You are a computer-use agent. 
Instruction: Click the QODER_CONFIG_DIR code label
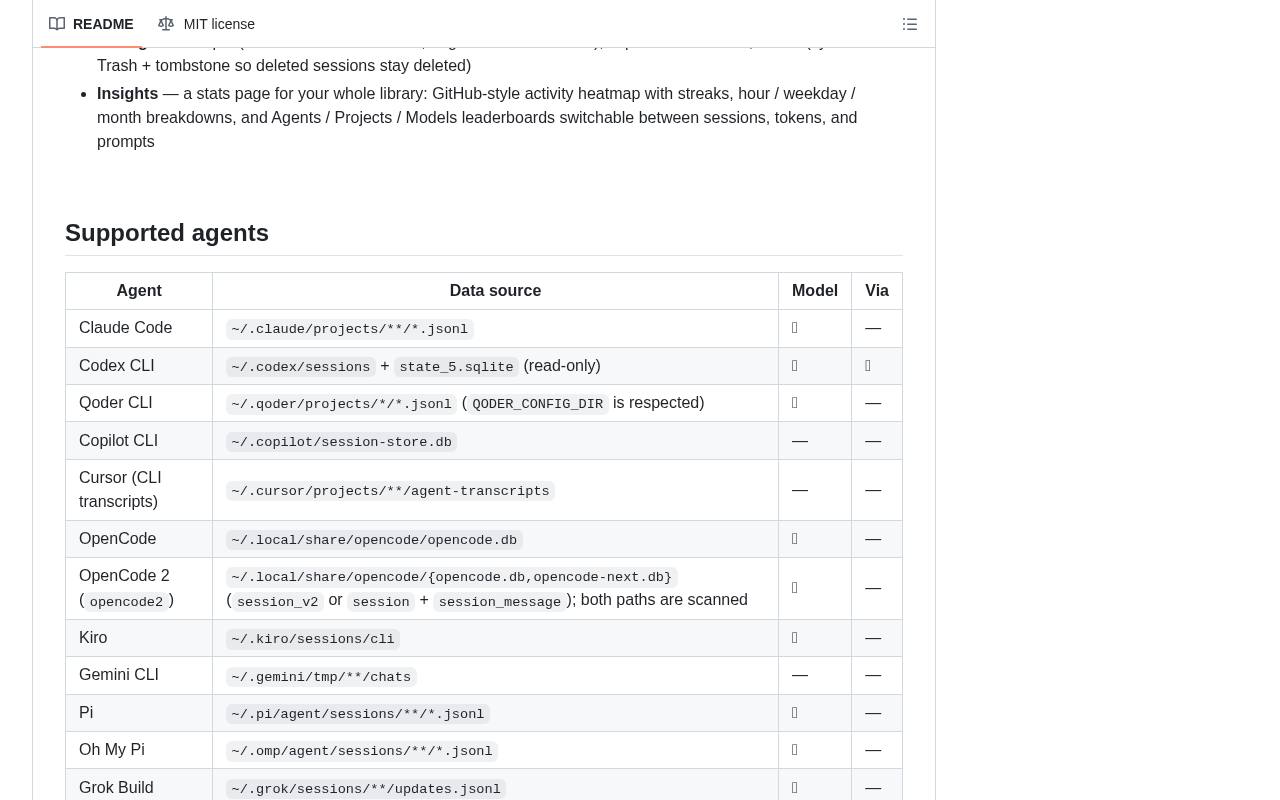pyautogui.click(x=538, y=404)
